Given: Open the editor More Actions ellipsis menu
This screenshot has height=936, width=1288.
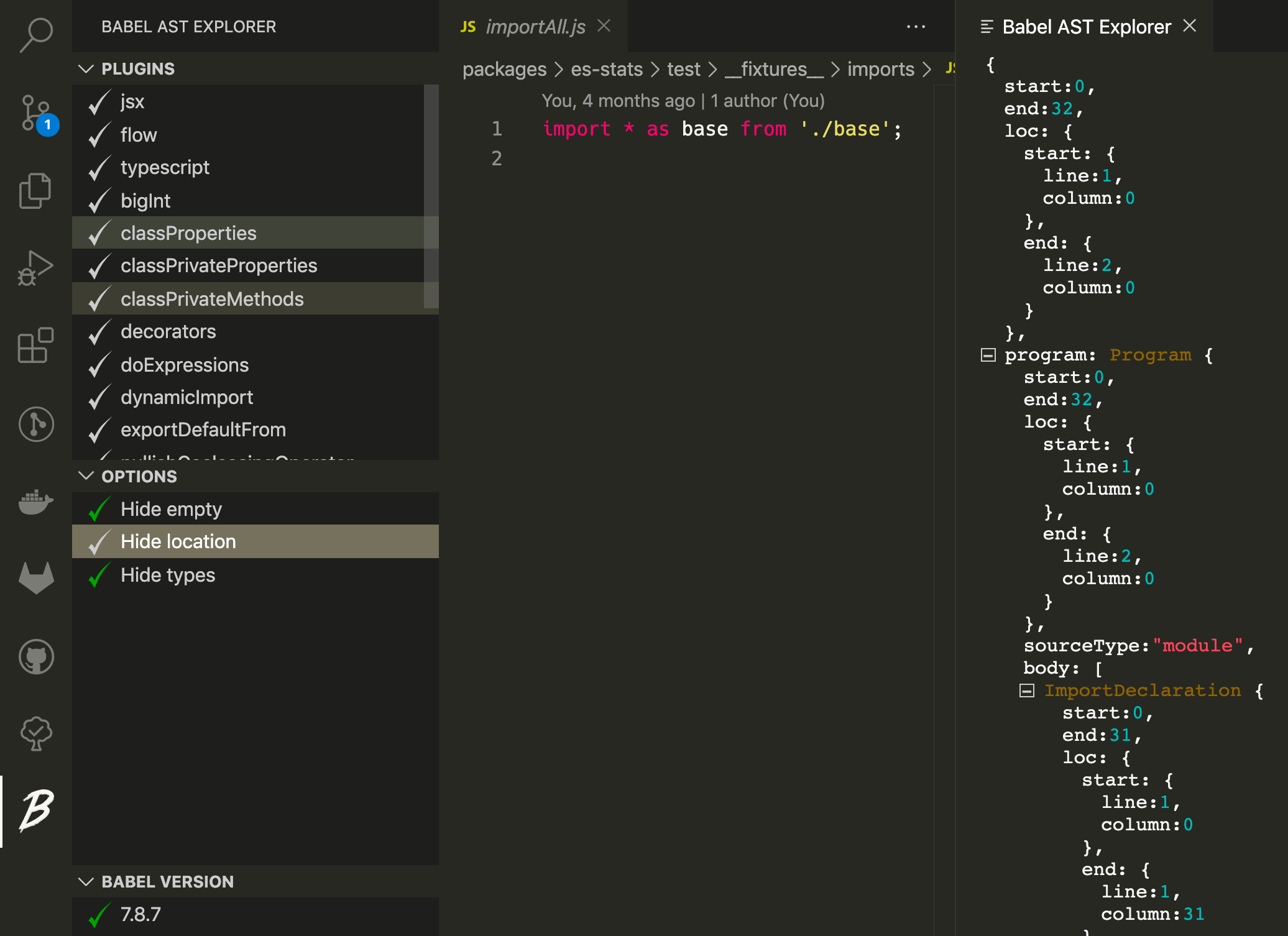Looking at the screenshot, I should point(916,27).
